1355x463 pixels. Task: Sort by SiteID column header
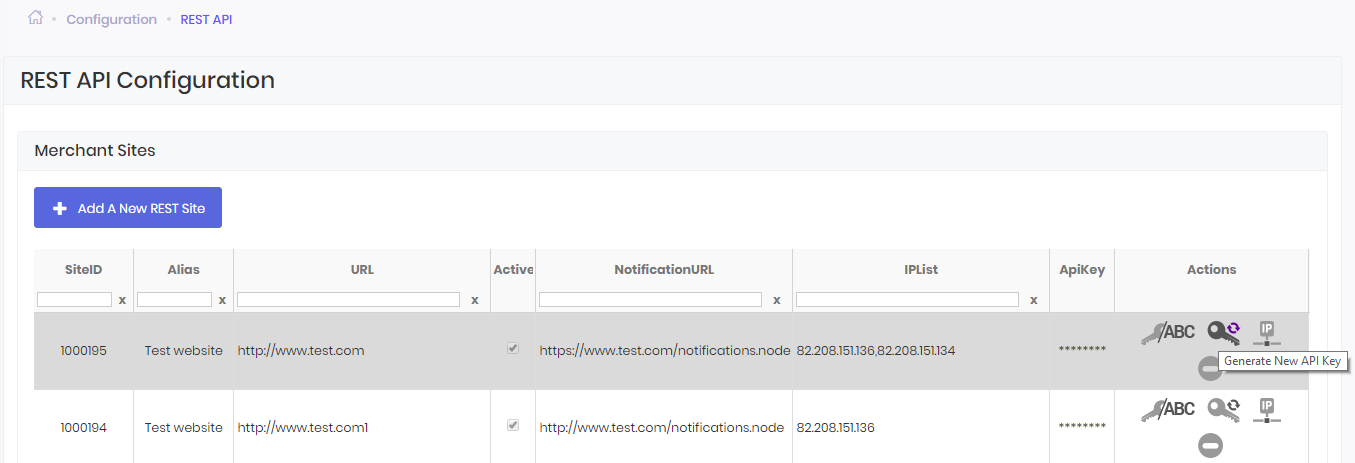click(83, 270)
